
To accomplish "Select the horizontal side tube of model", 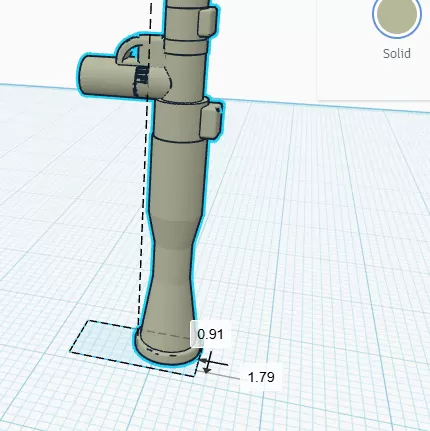I will (107, 76).
